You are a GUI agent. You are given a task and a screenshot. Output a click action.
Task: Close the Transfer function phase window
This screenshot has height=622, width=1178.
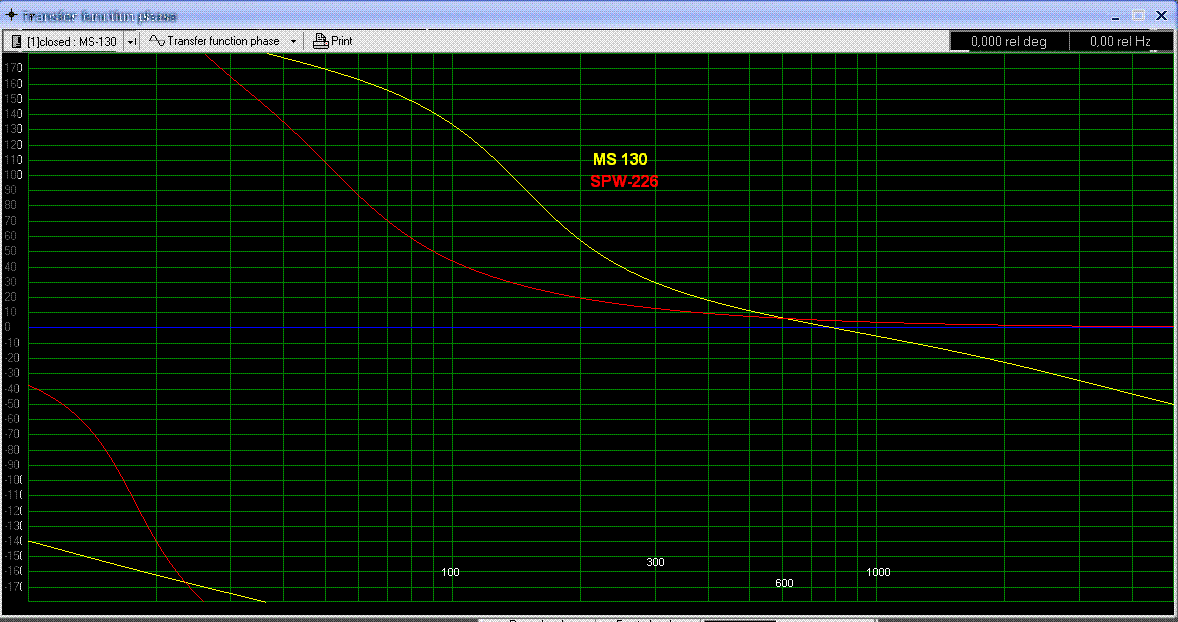[x=1161, y=15]
